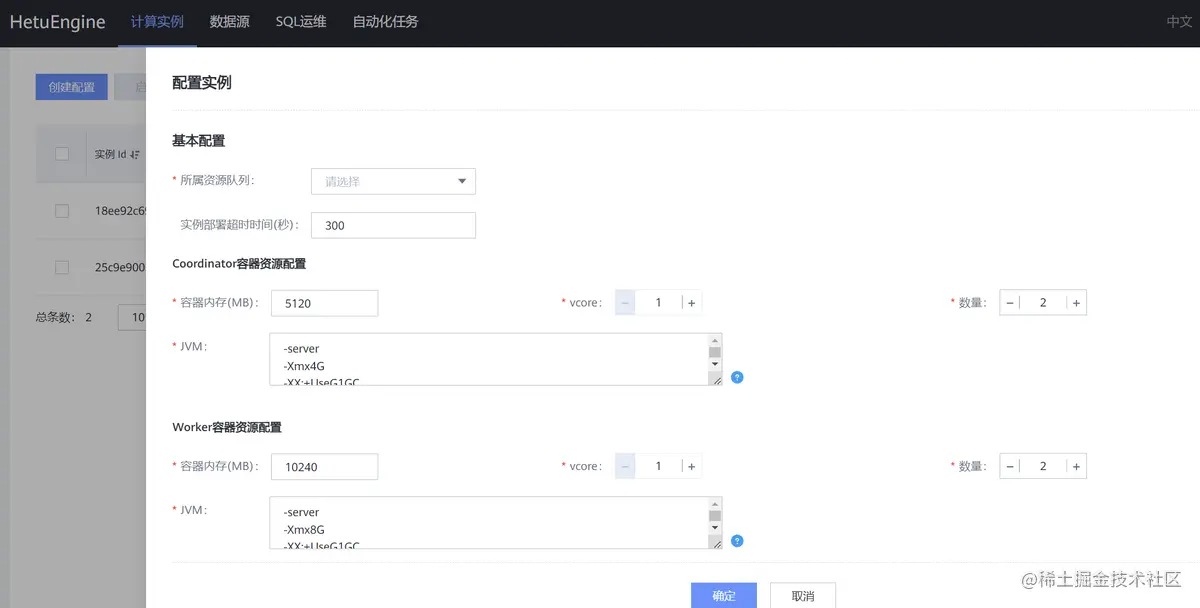The height and width of the screenshot is (608, 1200).
Task: Increase Coordinator 数量 with plus button
Action: coord(1076,303)
